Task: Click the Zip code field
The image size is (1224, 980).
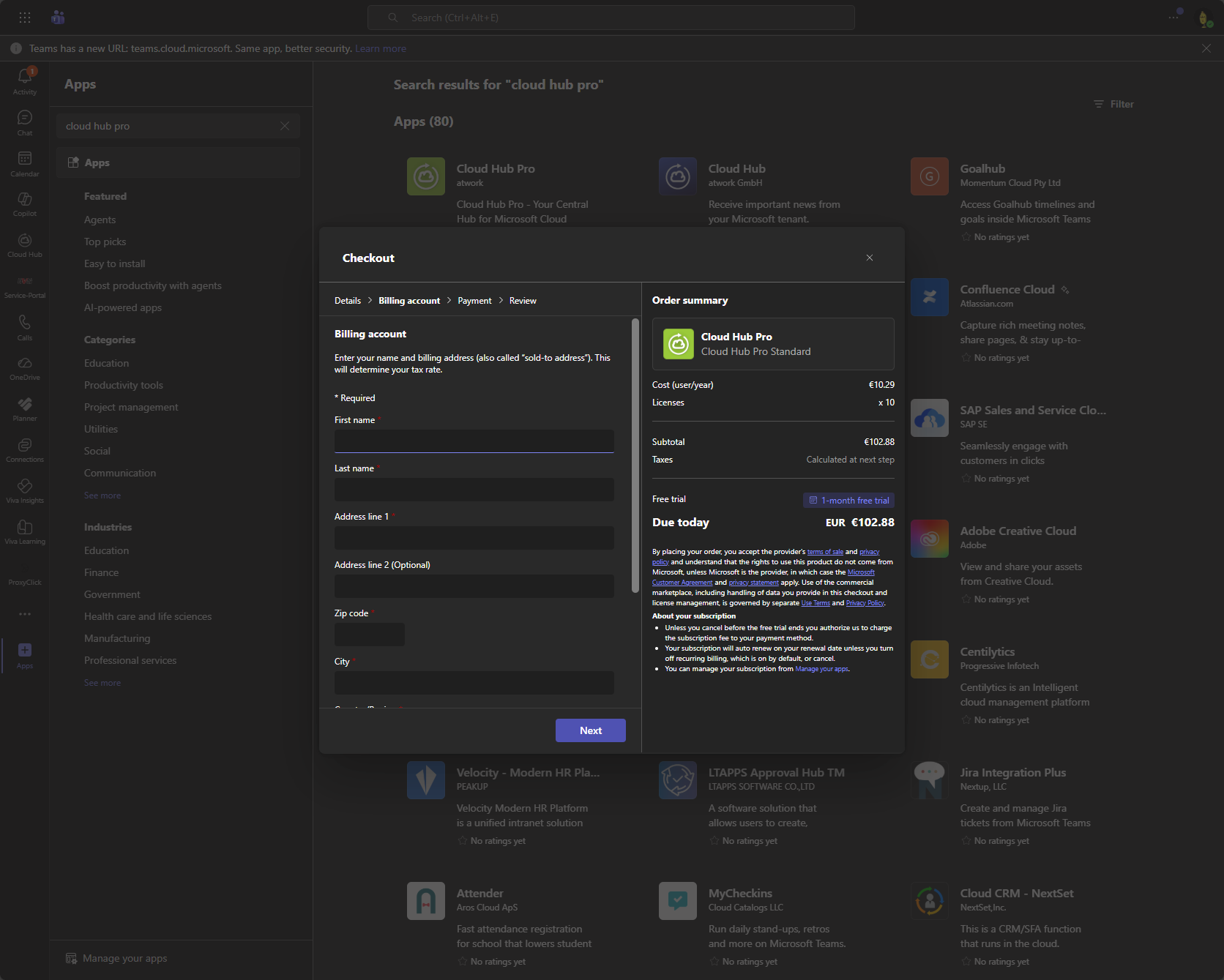Action: tap(370, 635)
